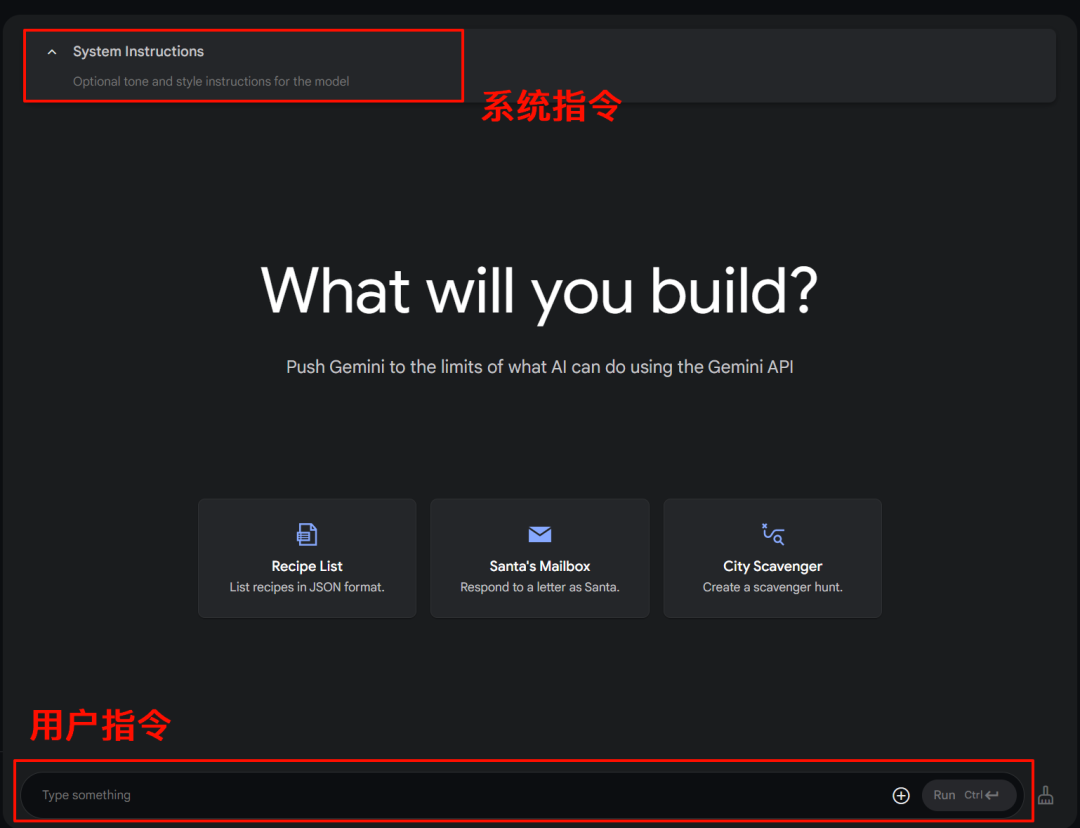Click 'List recipes in JSON format.' text
The width and height of the screenshot is (1080, 828).
pyautogui.click(x=307, y=587)
